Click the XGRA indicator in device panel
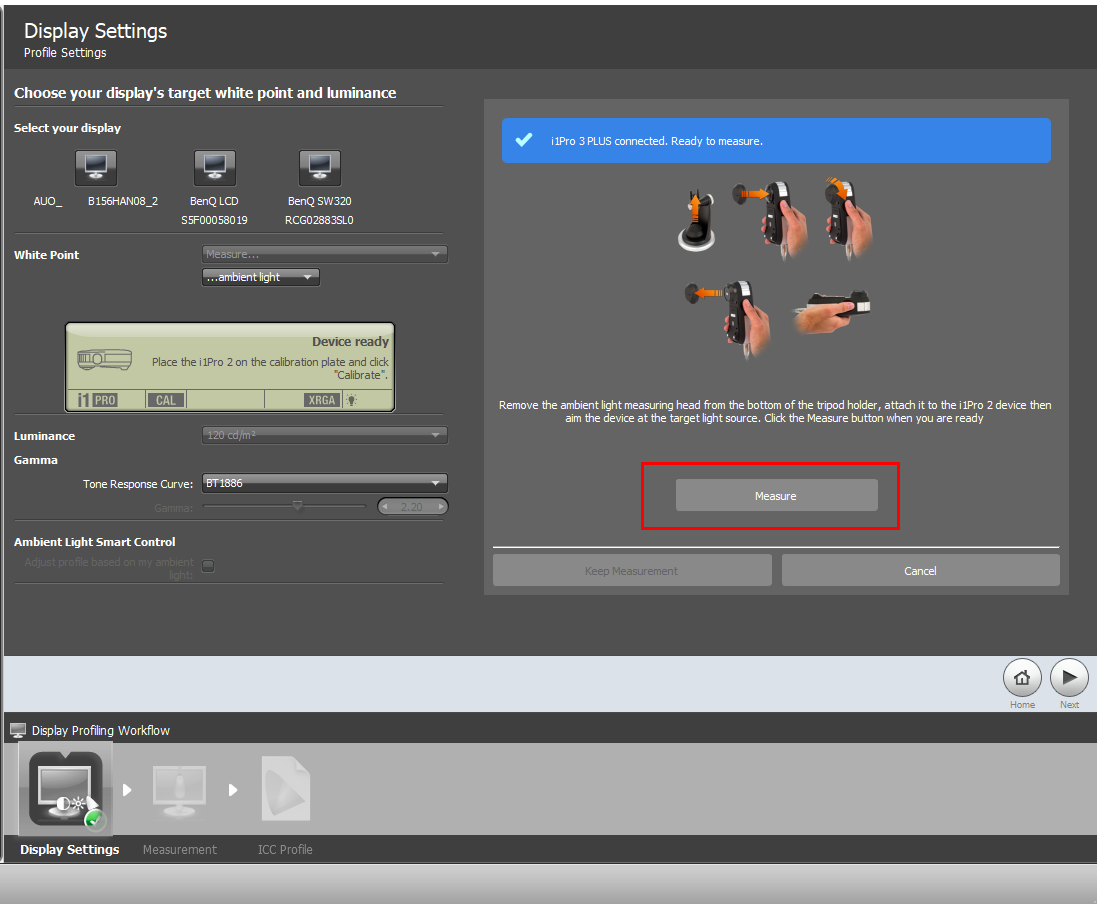 (322, 400)
